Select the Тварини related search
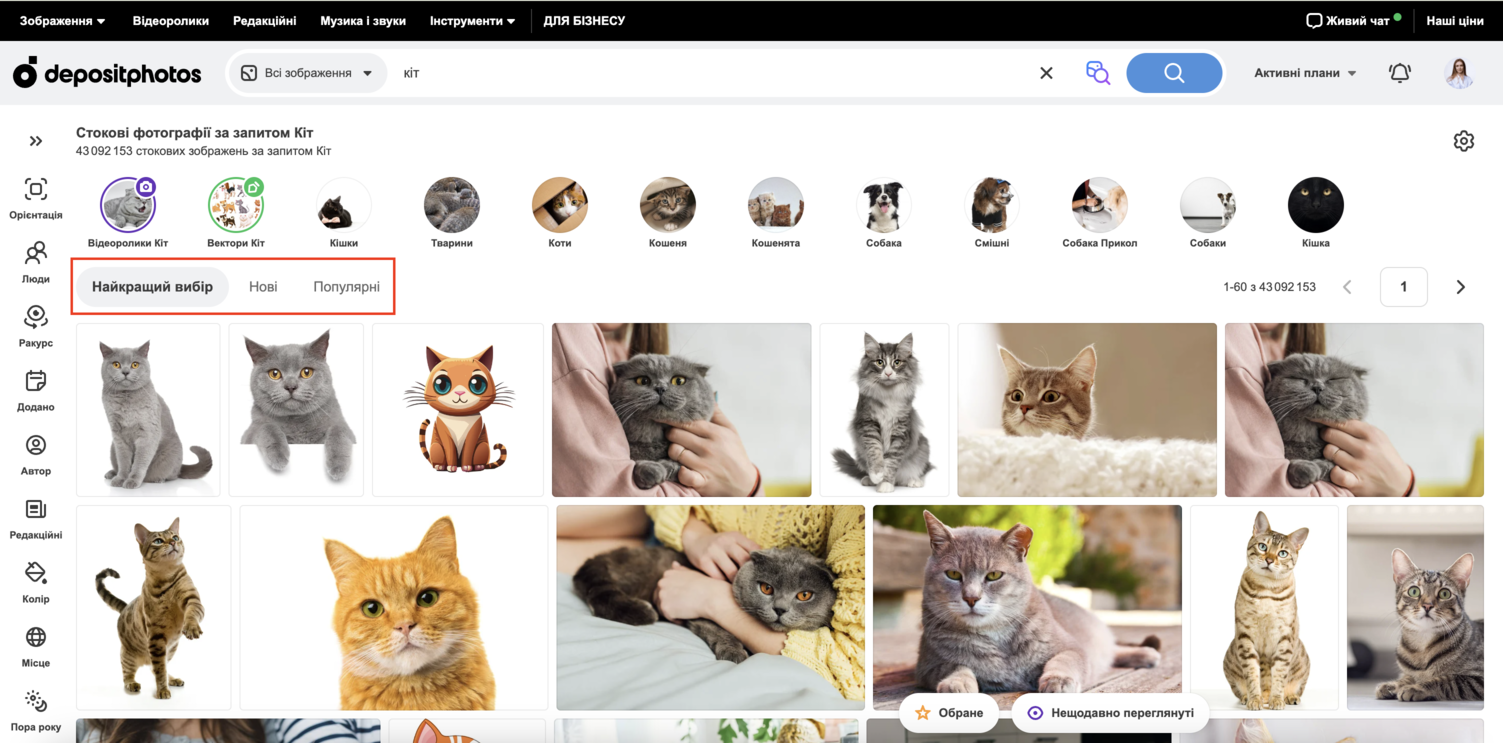This screenshot has width=1503, height=743. (x=452, y=212)
